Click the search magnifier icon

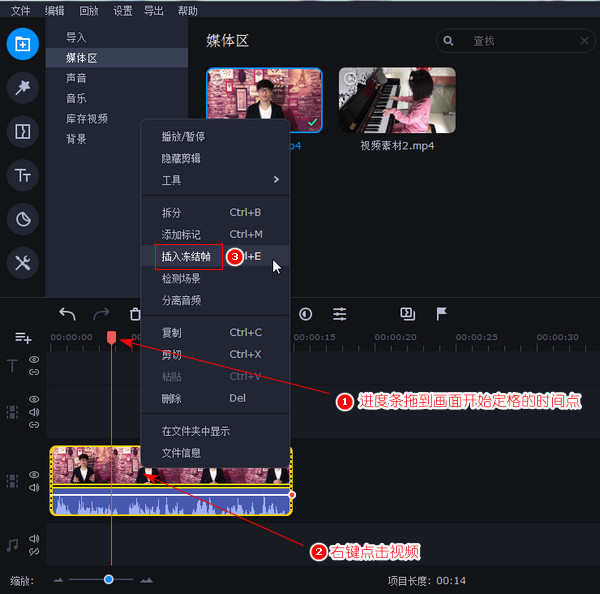[448, 41]
